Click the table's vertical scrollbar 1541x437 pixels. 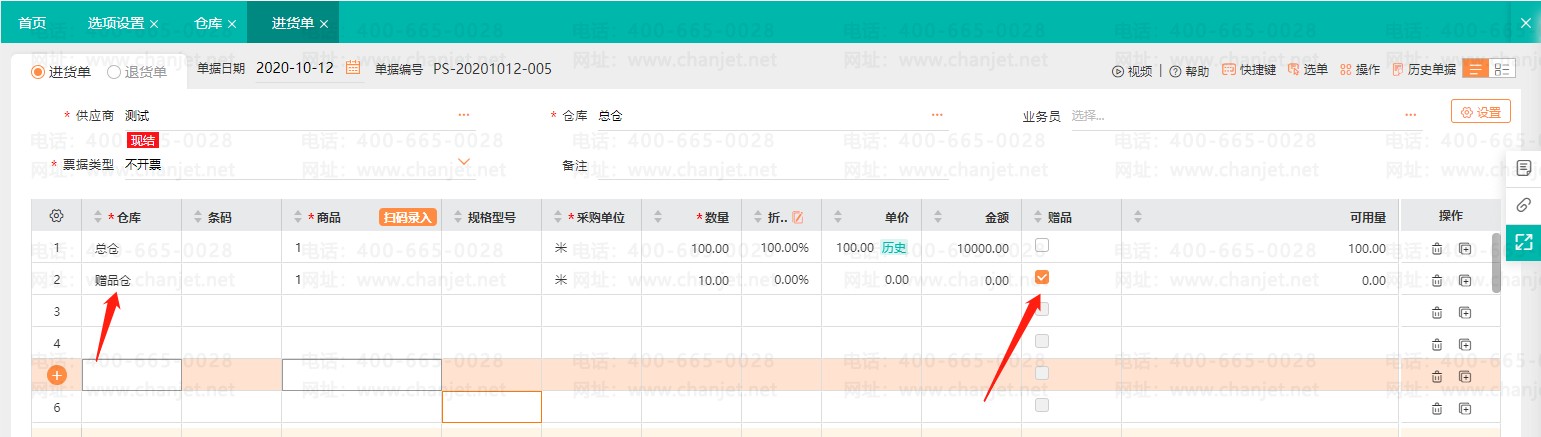point(1496,262)
